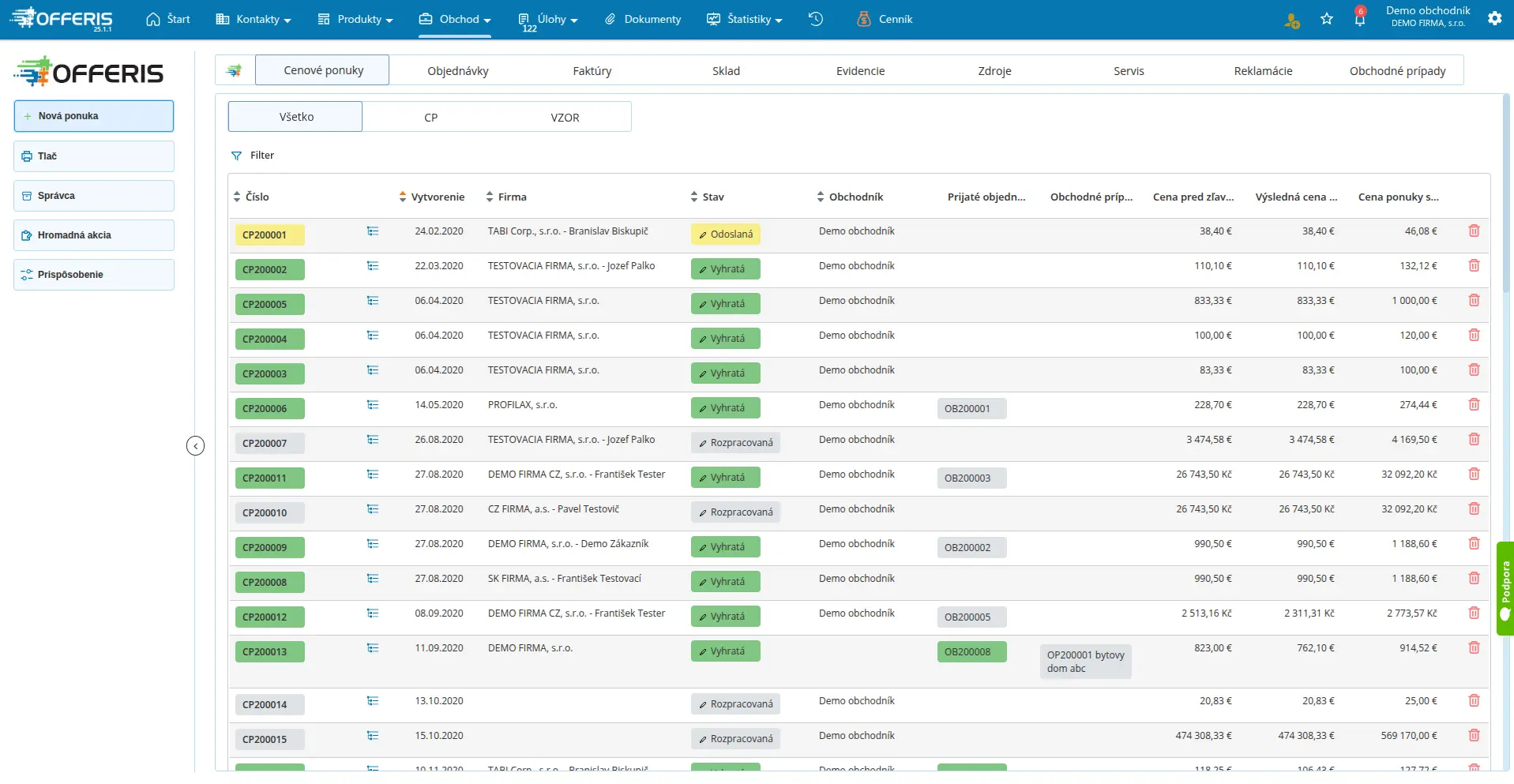This screenshot has height=784, width=1514.
Task: Click the add user icon in header
Action: (x=1292, y=21)
